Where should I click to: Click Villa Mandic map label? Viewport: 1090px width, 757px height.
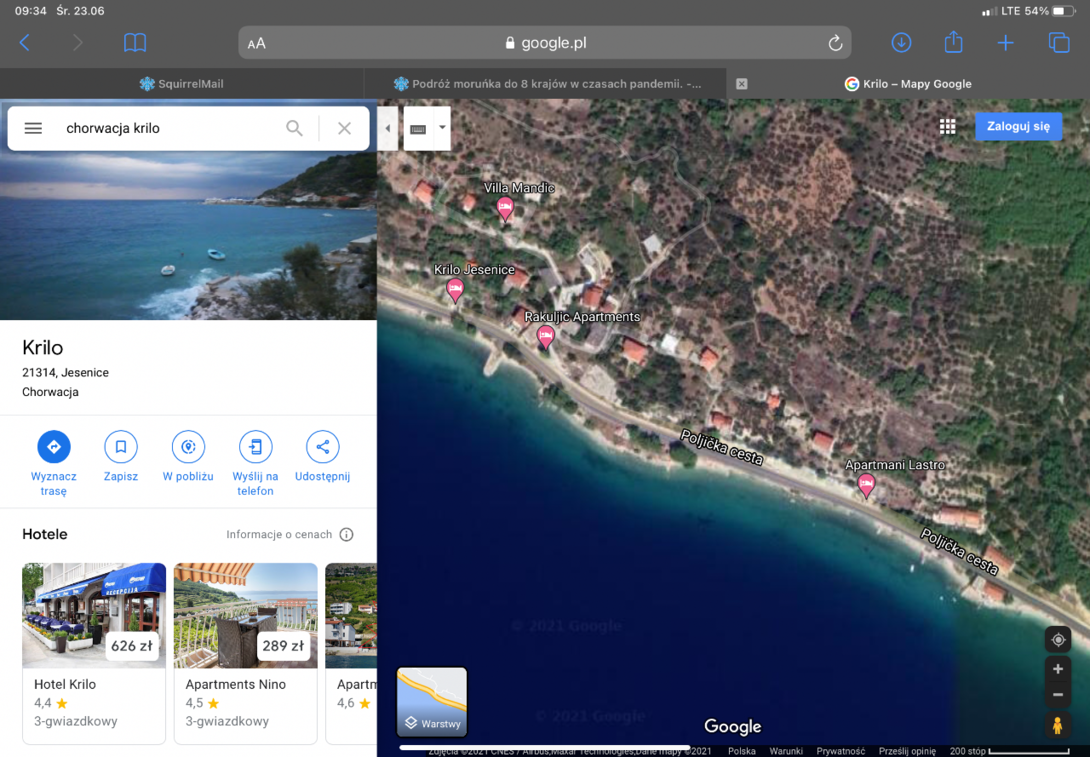coord(519,188)
